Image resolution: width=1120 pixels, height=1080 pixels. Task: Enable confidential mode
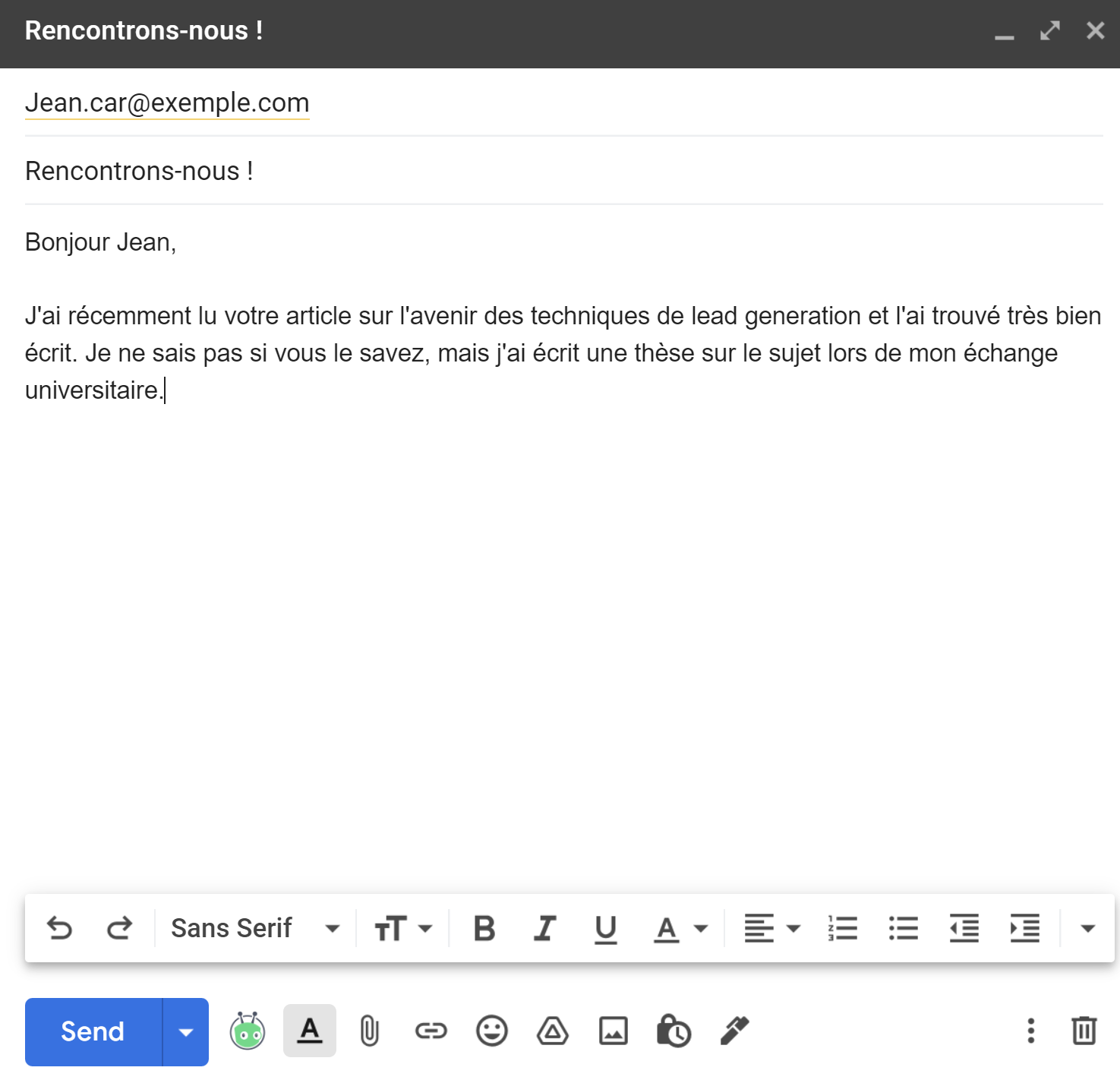673,1031
